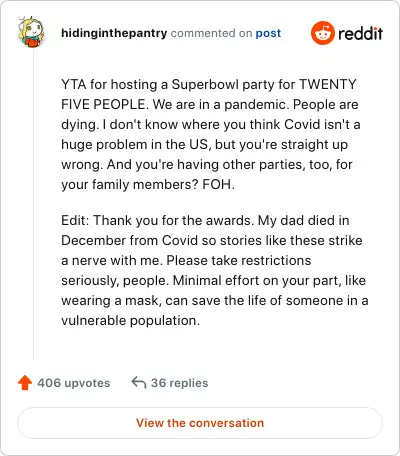The image size is (400, 456).
Task: Click the reply arrow icon
Action: [139, 383]
